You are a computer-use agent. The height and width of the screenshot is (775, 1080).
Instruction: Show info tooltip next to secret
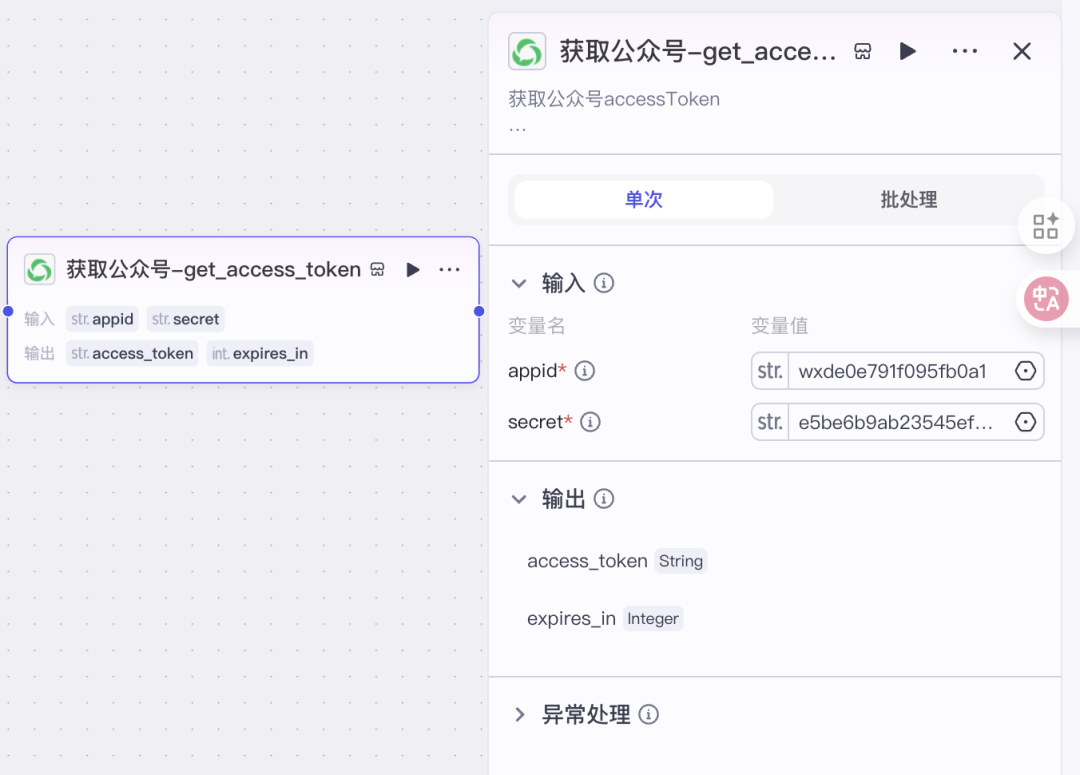tap(591, 422)
